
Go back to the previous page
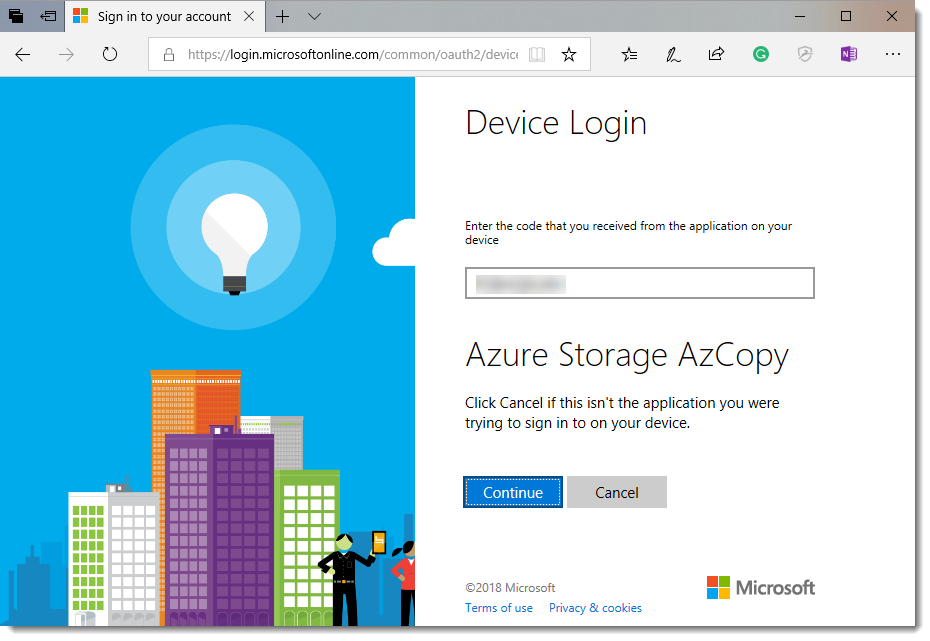click(x=23, y=55)
